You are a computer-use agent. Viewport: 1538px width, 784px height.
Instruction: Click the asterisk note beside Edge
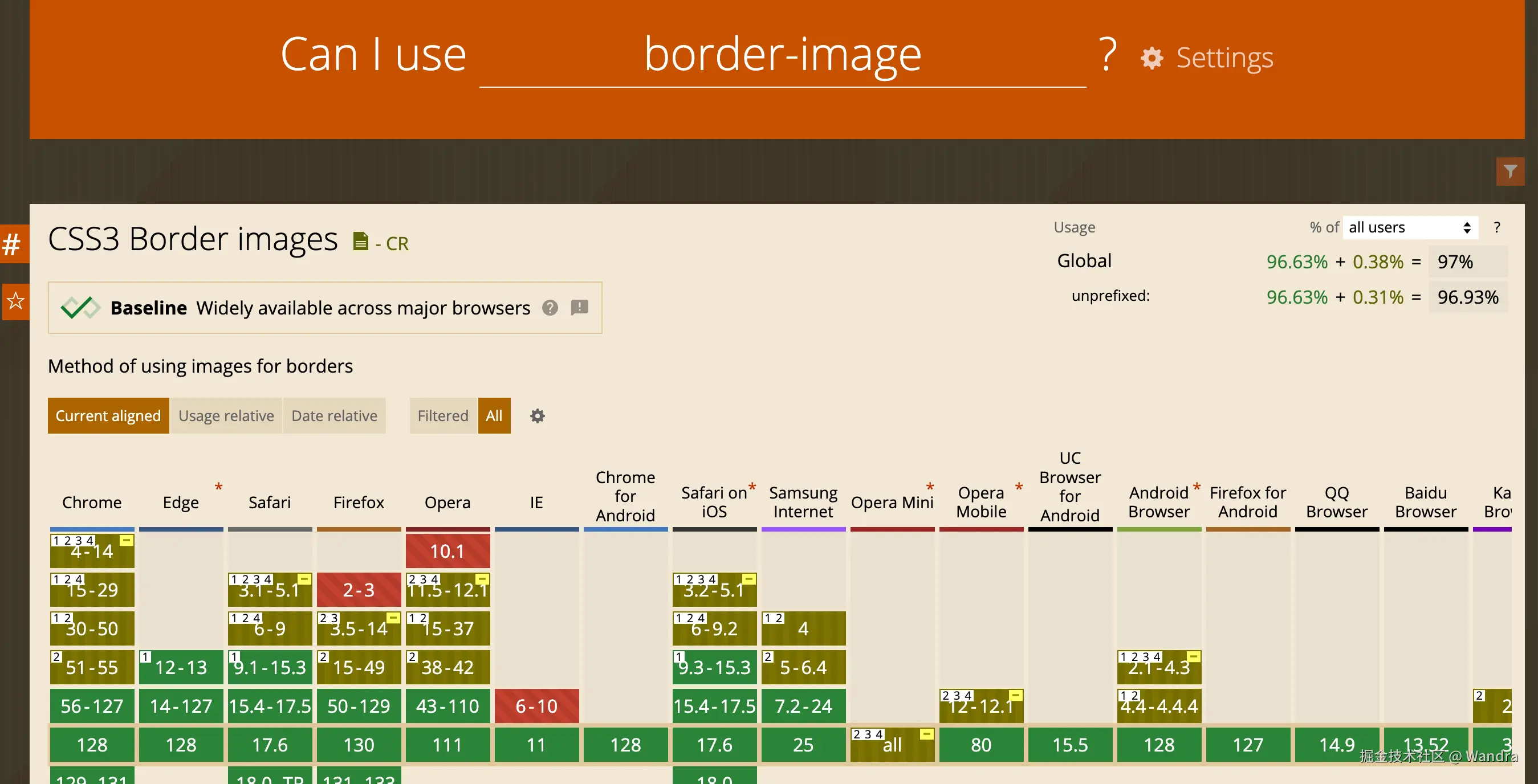tap(218, 488)
